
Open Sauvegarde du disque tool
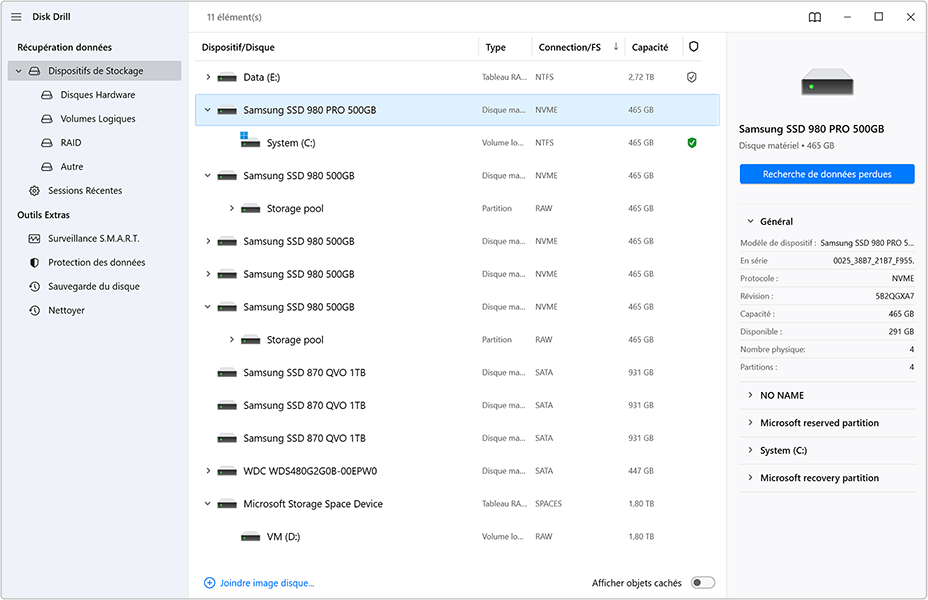point(94,286)
